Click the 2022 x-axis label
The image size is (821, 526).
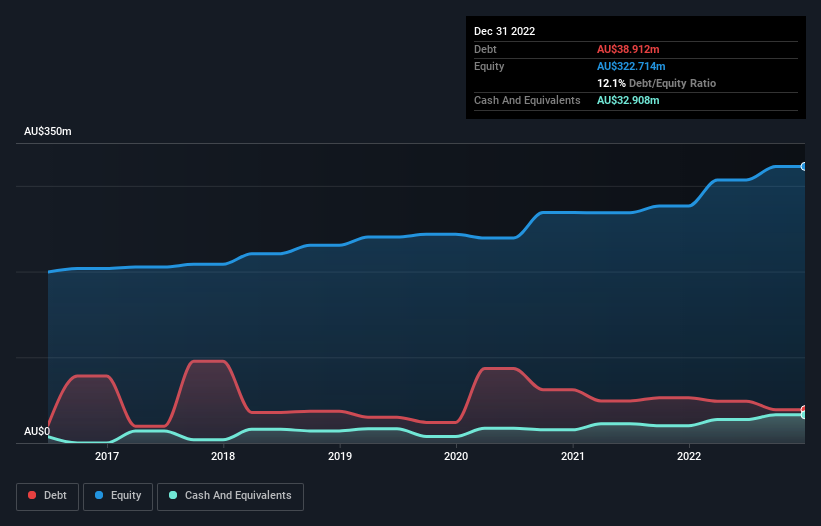click(x=689, y=456)
